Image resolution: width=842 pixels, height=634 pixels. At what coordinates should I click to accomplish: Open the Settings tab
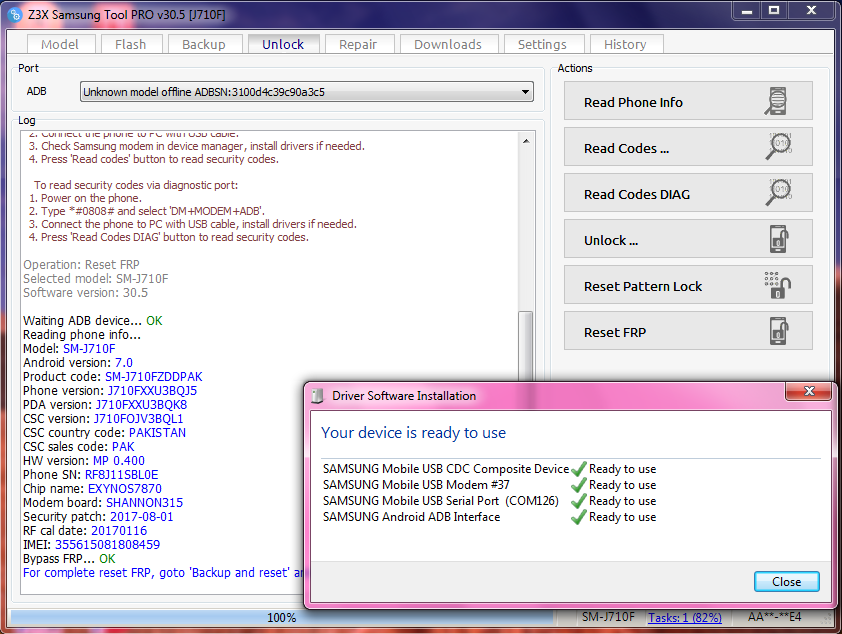[x=542, y=44]
